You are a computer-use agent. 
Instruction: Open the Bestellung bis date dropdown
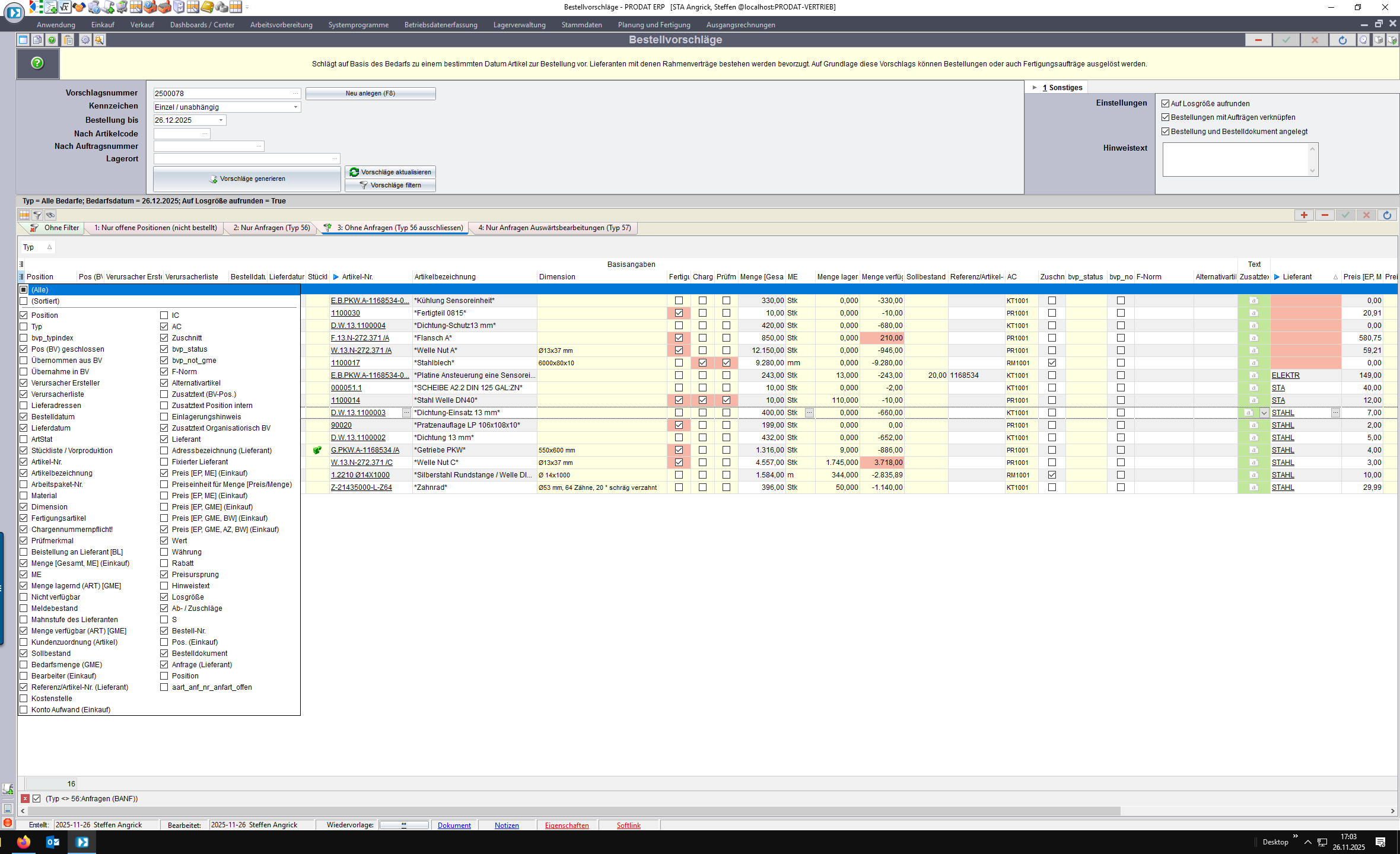221,120
